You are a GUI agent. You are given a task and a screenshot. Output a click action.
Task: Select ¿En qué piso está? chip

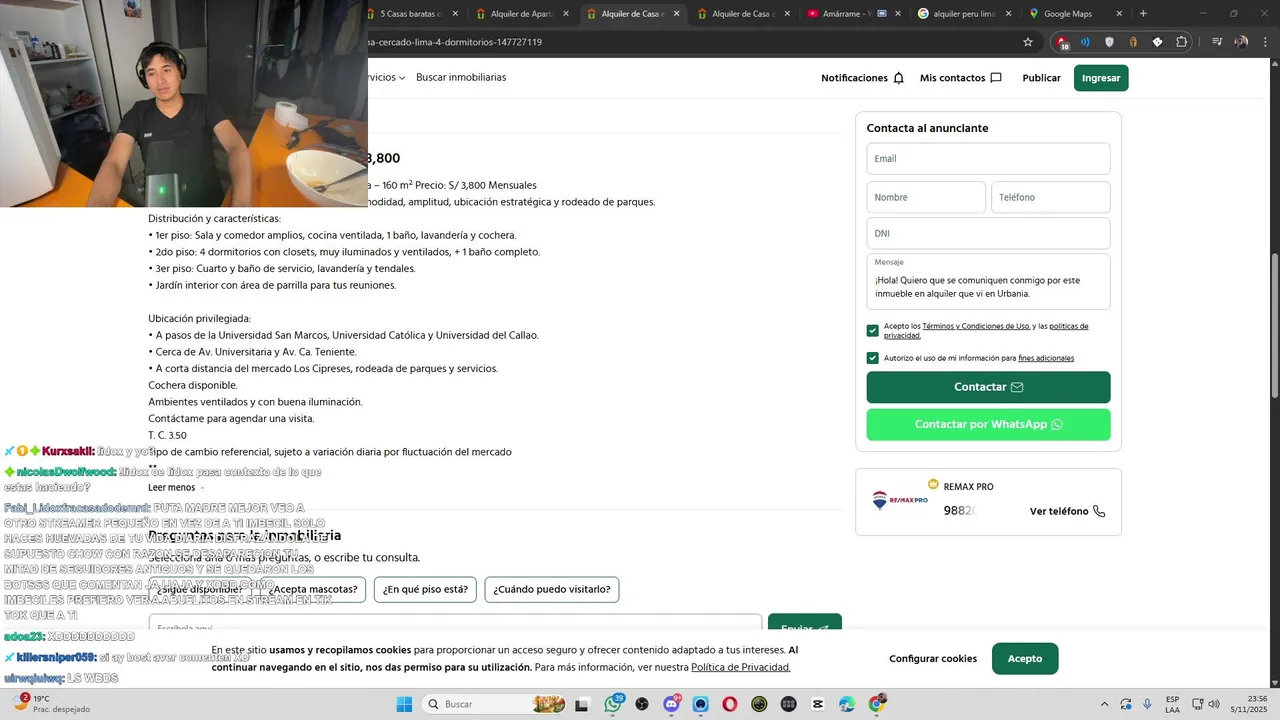pos(425,589)
